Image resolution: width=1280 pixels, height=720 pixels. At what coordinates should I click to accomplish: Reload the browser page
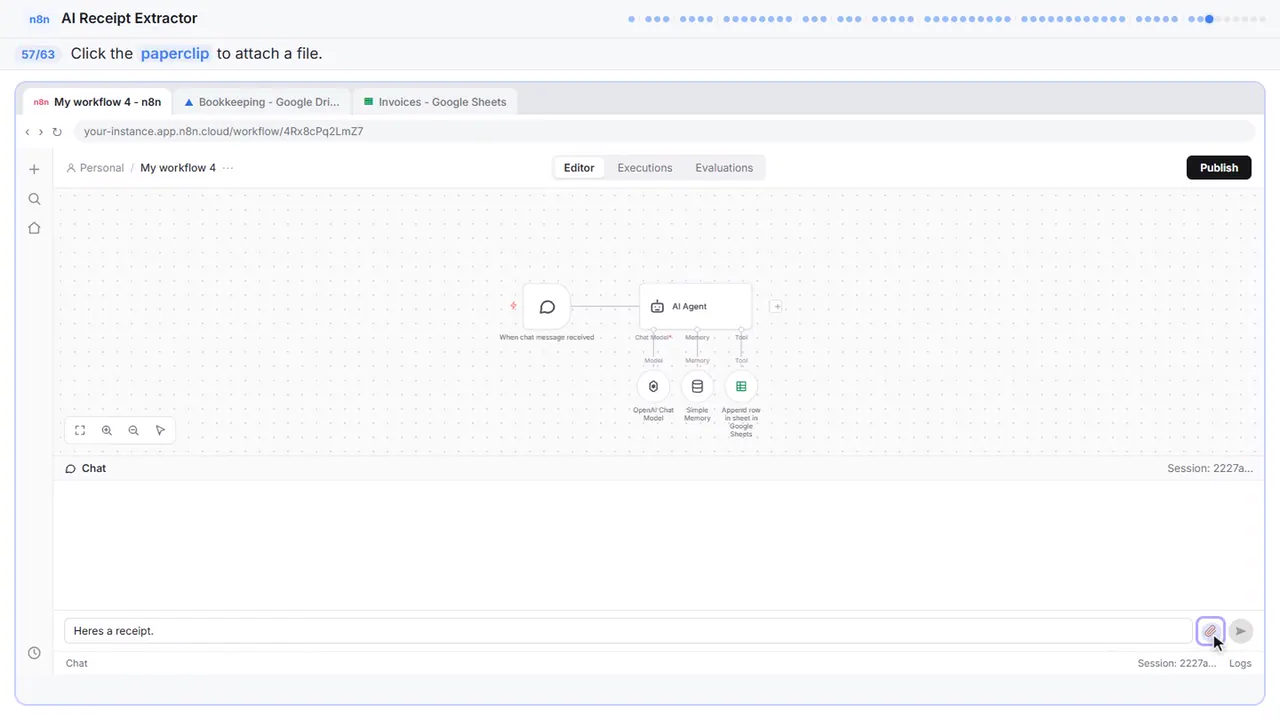[x=57, y=131]
